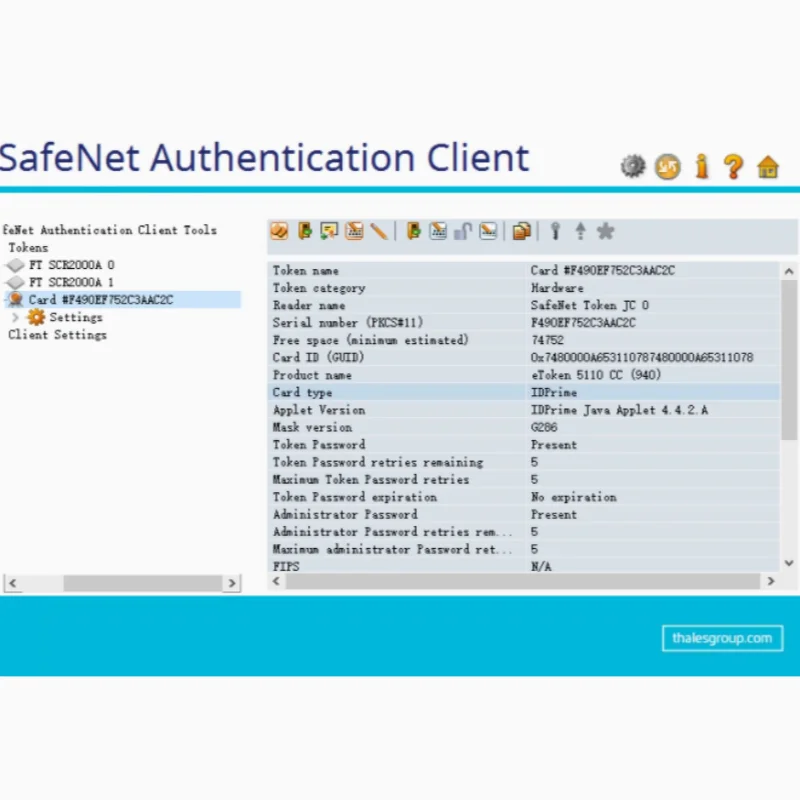This screenshot has width=800, height=800.
Task: Select Maximum Token Password retries row
Action: (524, 479)
